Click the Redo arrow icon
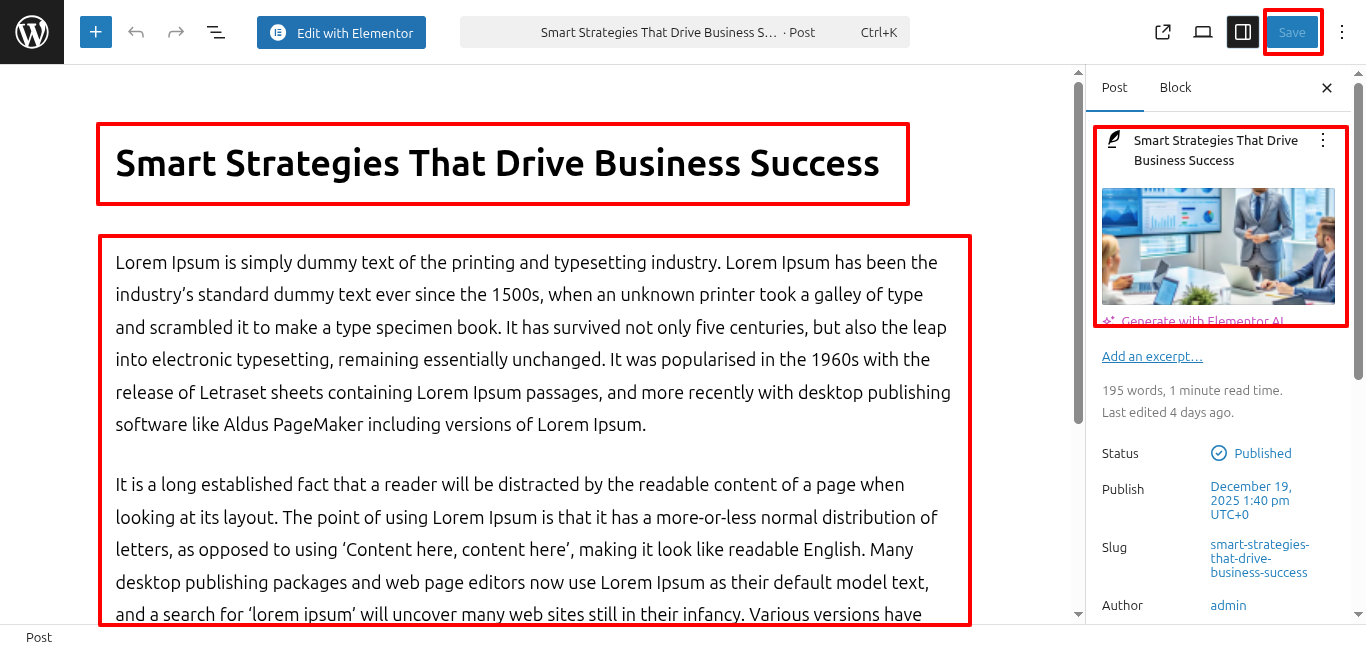The image size is (1366, 649). (x=176, y=32)
